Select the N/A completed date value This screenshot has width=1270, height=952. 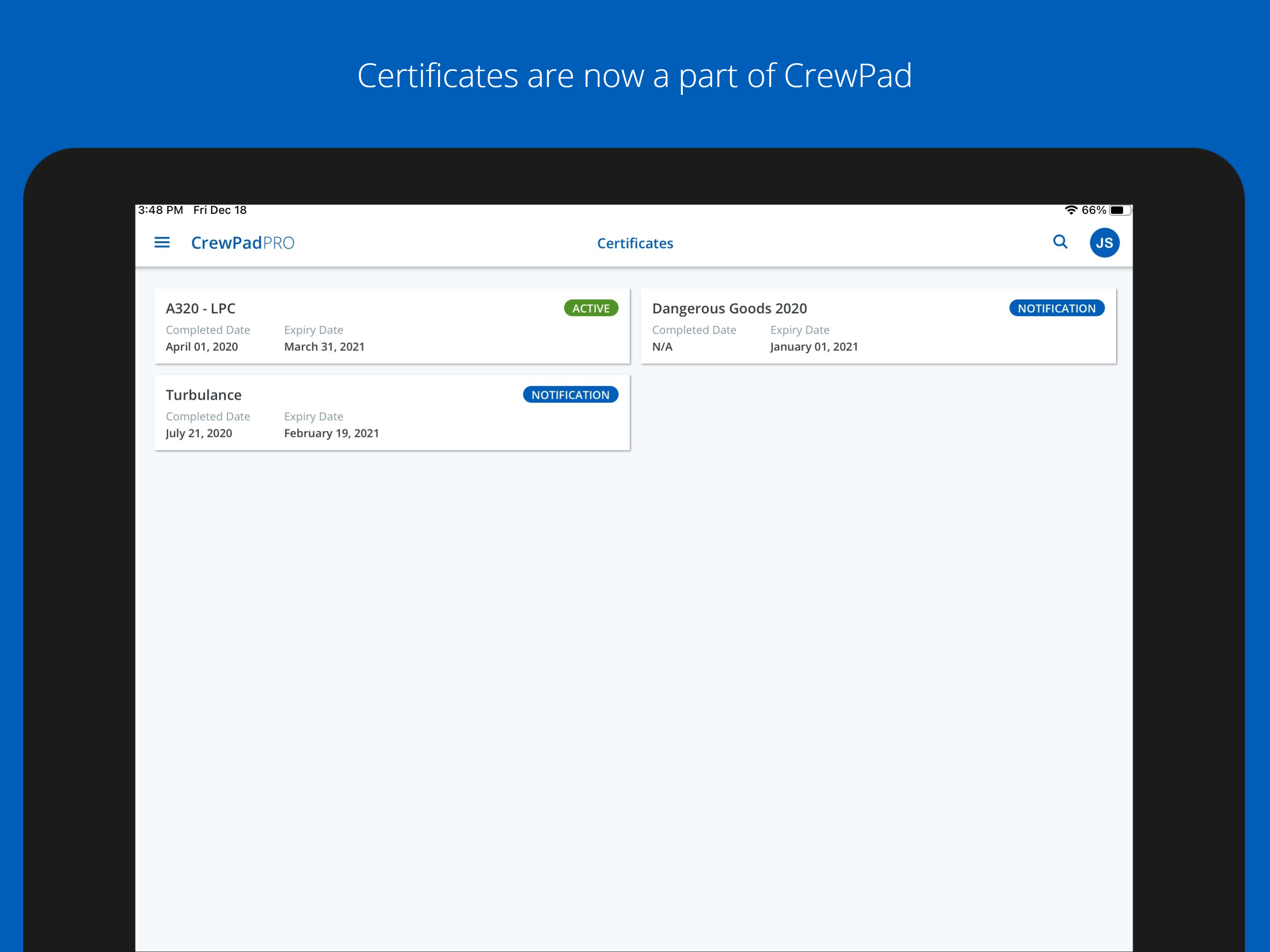662,347
